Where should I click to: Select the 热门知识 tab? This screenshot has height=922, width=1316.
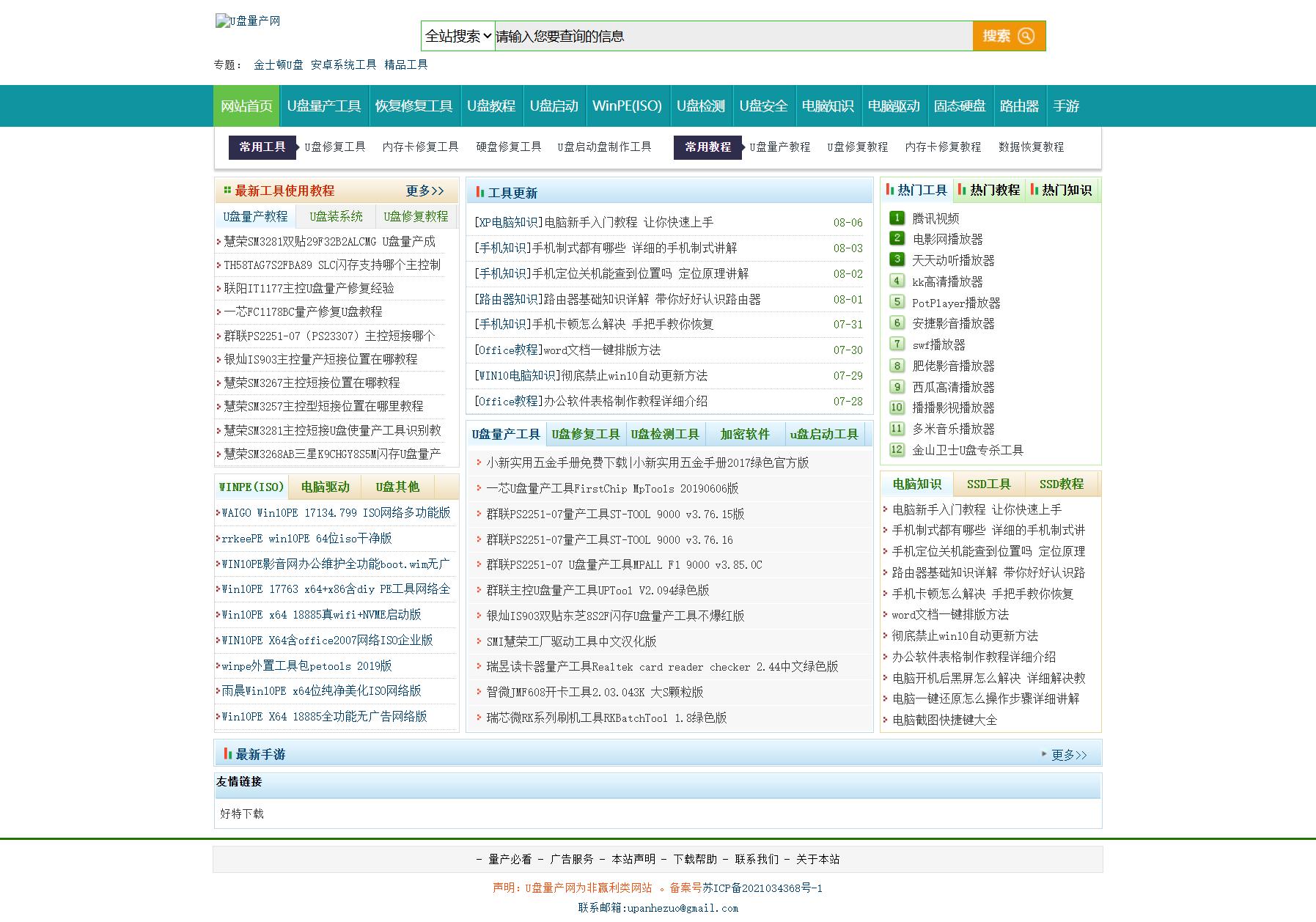[1061, 190]
